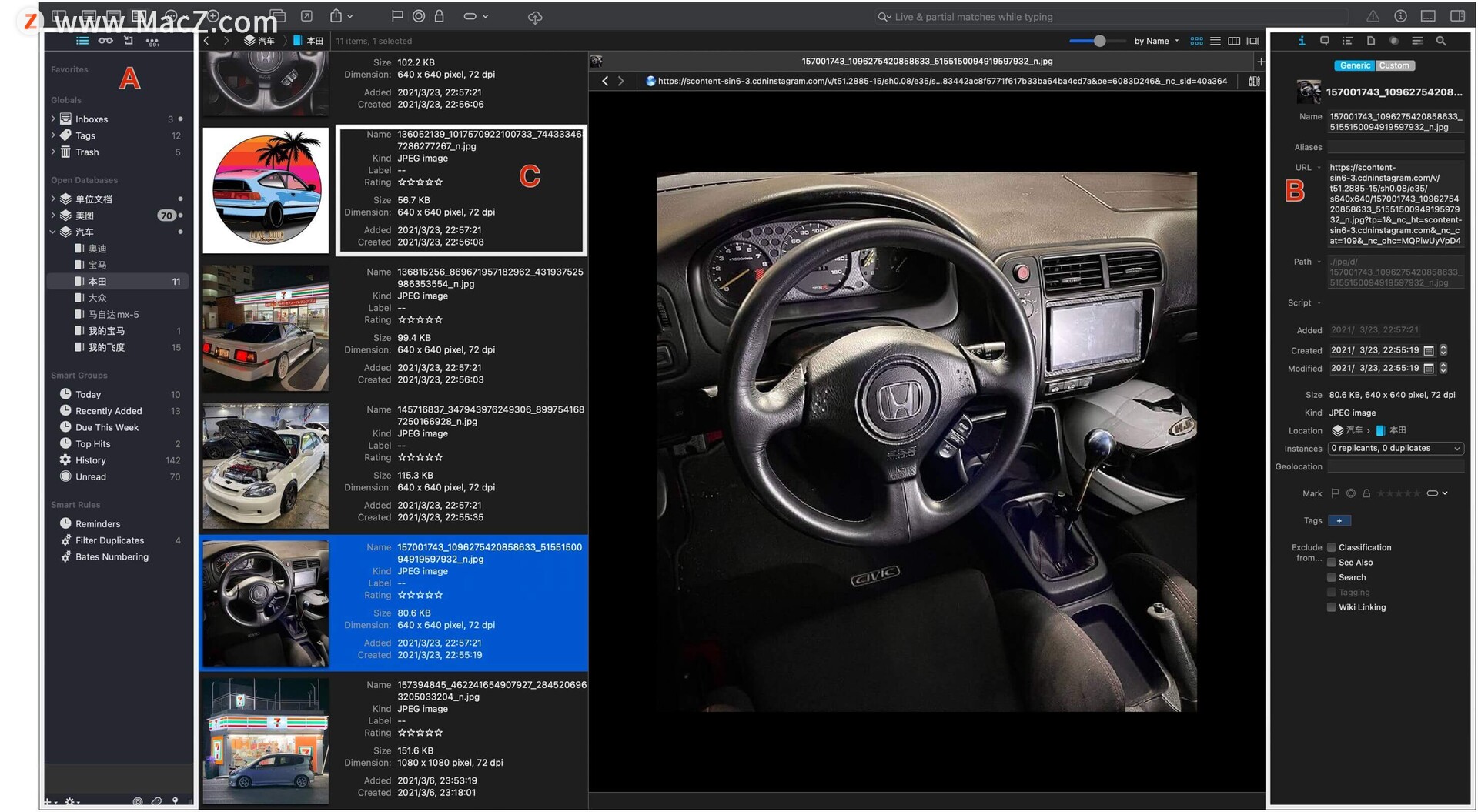Open the Share toolbar menu
Image resolution: width=1478 pixels, height=812 pixels.
tap(340, 16)
